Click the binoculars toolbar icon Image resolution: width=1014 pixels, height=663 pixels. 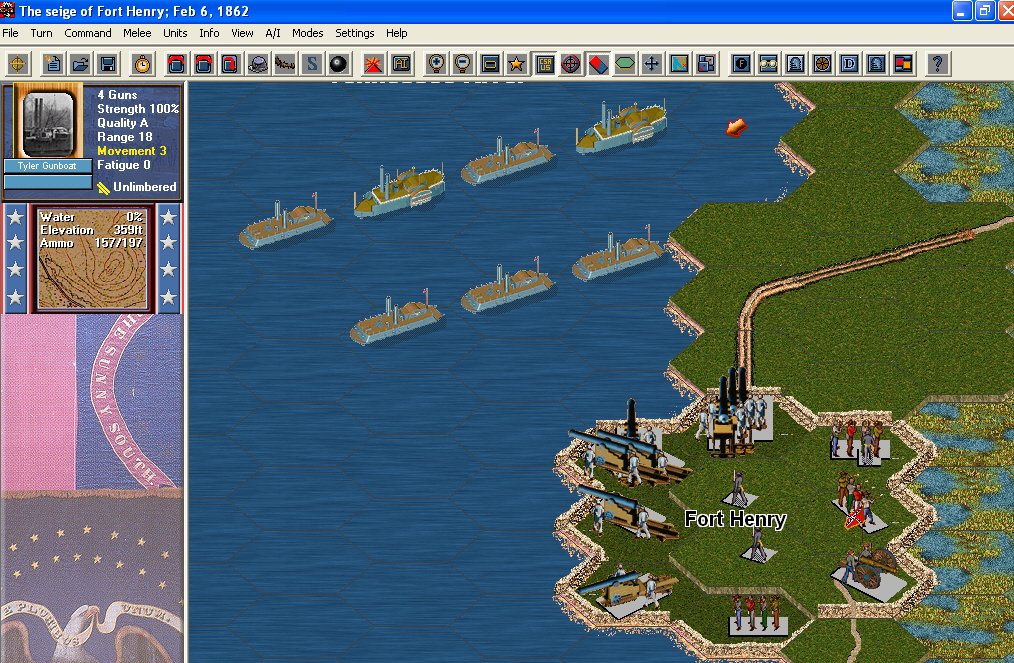click(768, 64)
